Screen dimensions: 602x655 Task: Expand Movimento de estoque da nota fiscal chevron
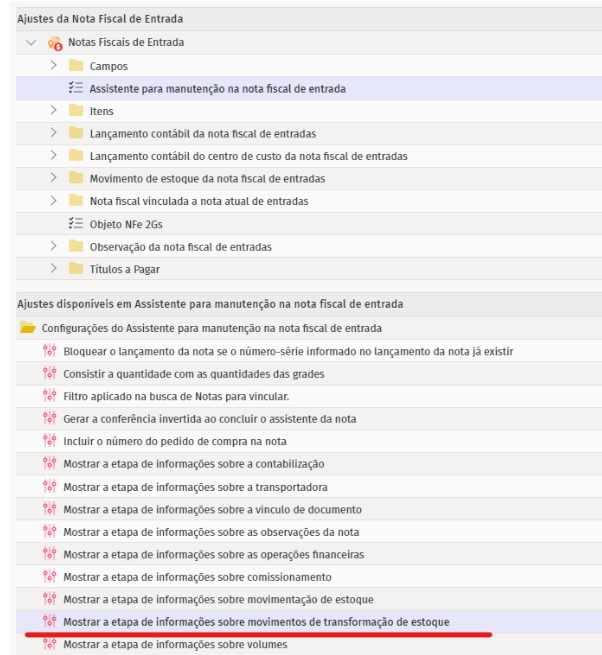[x=54, y=179]
